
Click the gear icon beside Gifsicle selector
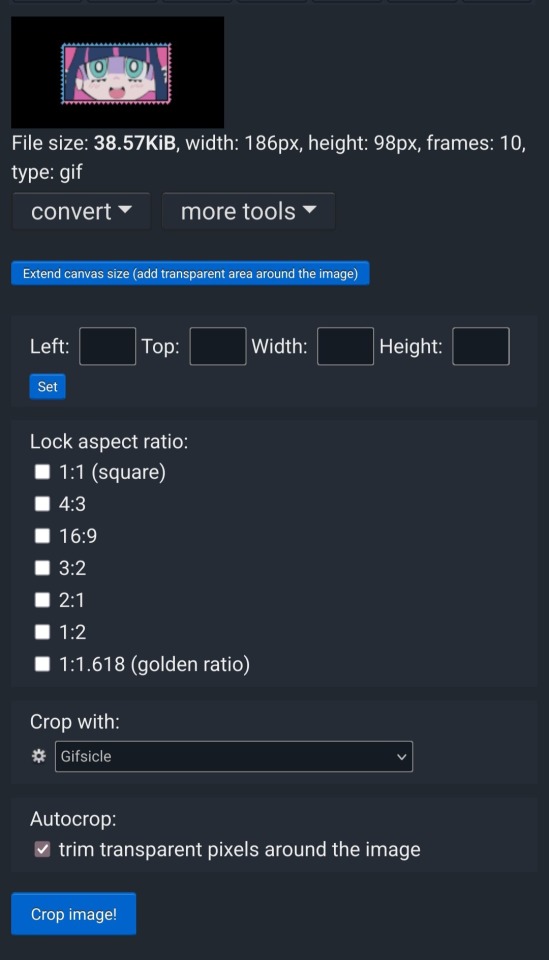coord(39,756)
